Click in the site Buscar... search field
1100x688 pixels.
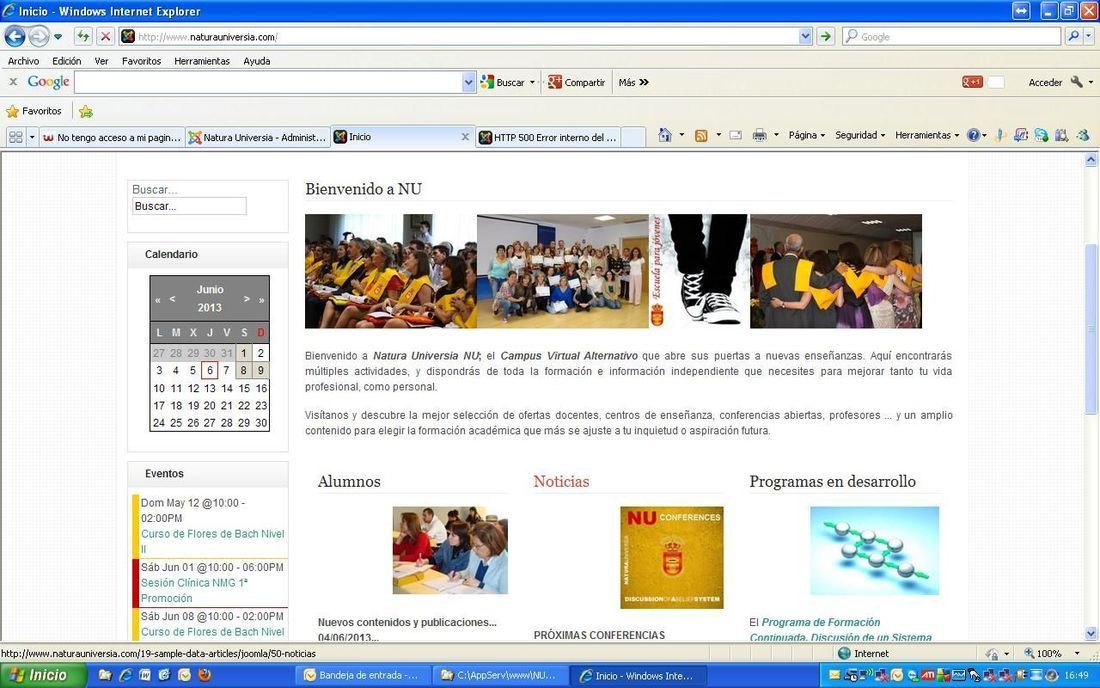pyautogui.click(x=189, y=206)
